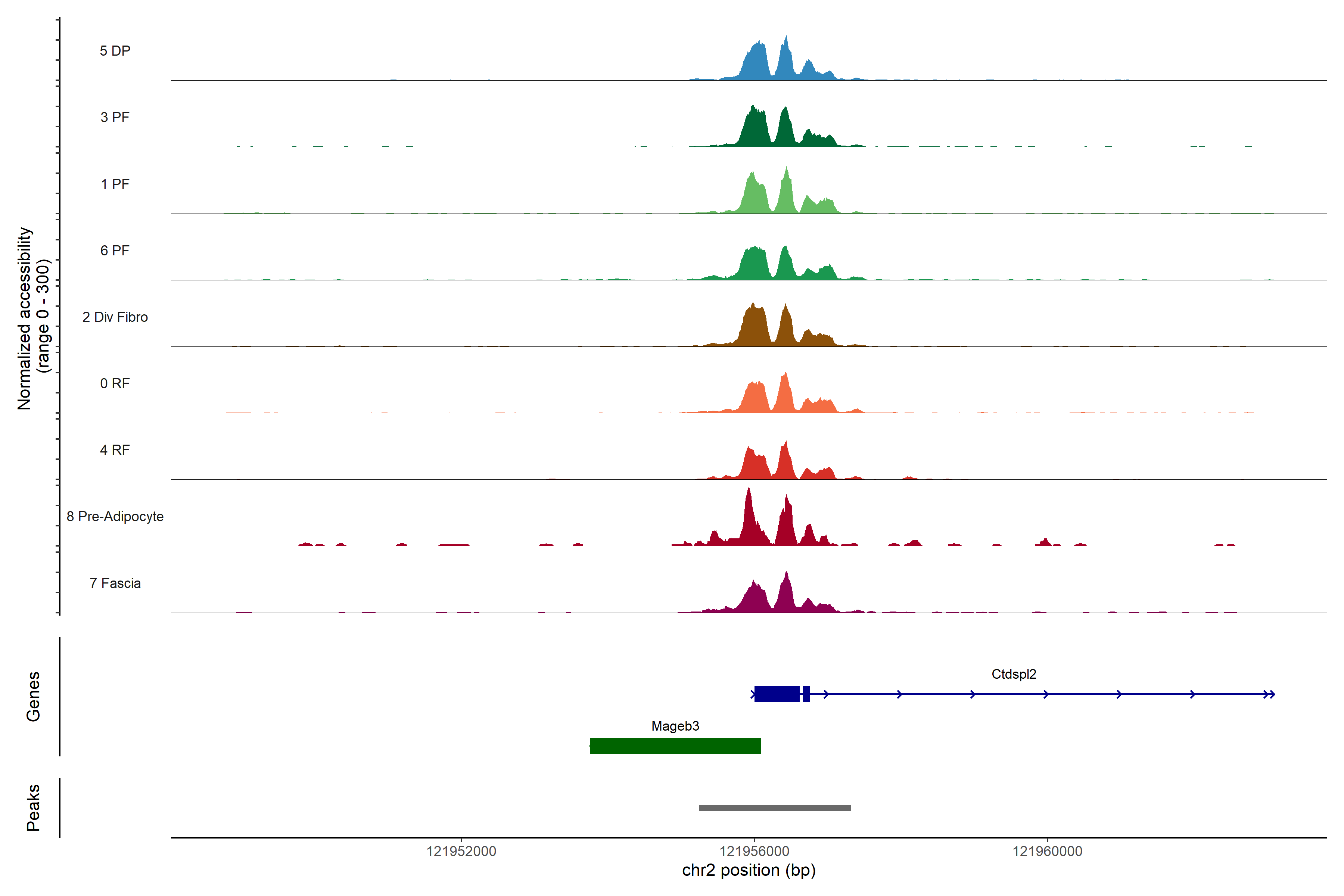This screenshot has height=896, width=1344.
Task: Click the 121952000 axis tick label
Action: pos(461,852)
